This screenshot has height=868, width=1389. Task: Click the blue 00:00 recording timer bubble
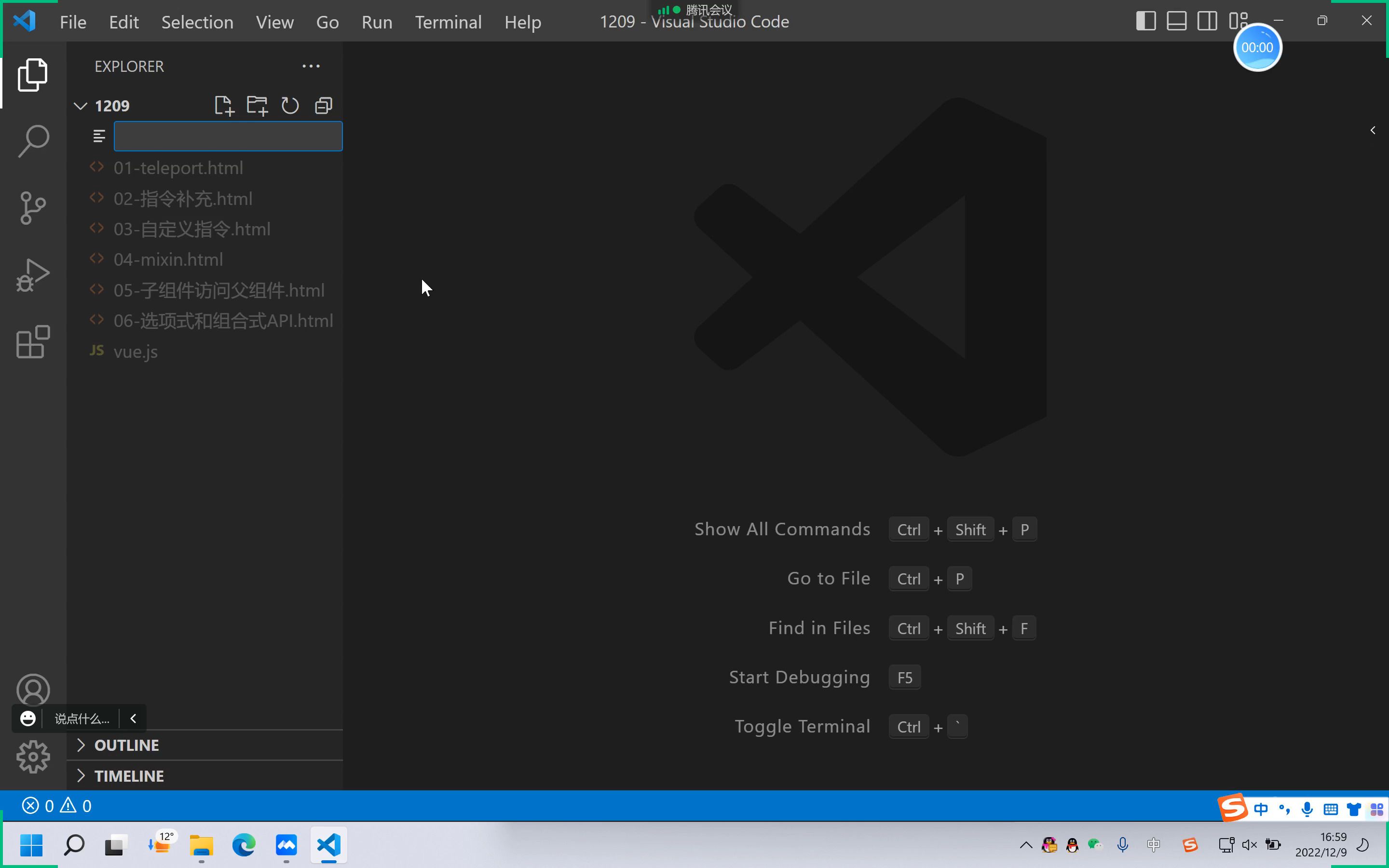point(1257,47)
